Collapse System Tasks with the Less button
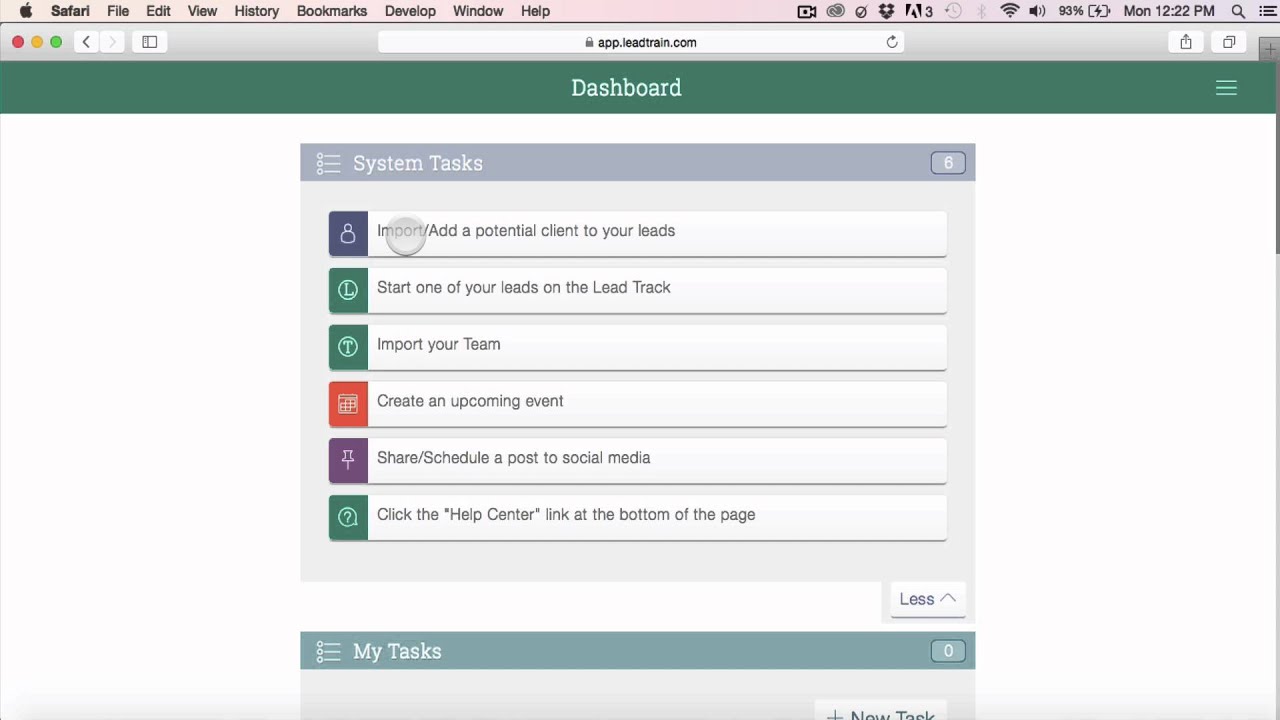Image resolution: width=1280 pixels, height=720 pixels. pos(928,599)
